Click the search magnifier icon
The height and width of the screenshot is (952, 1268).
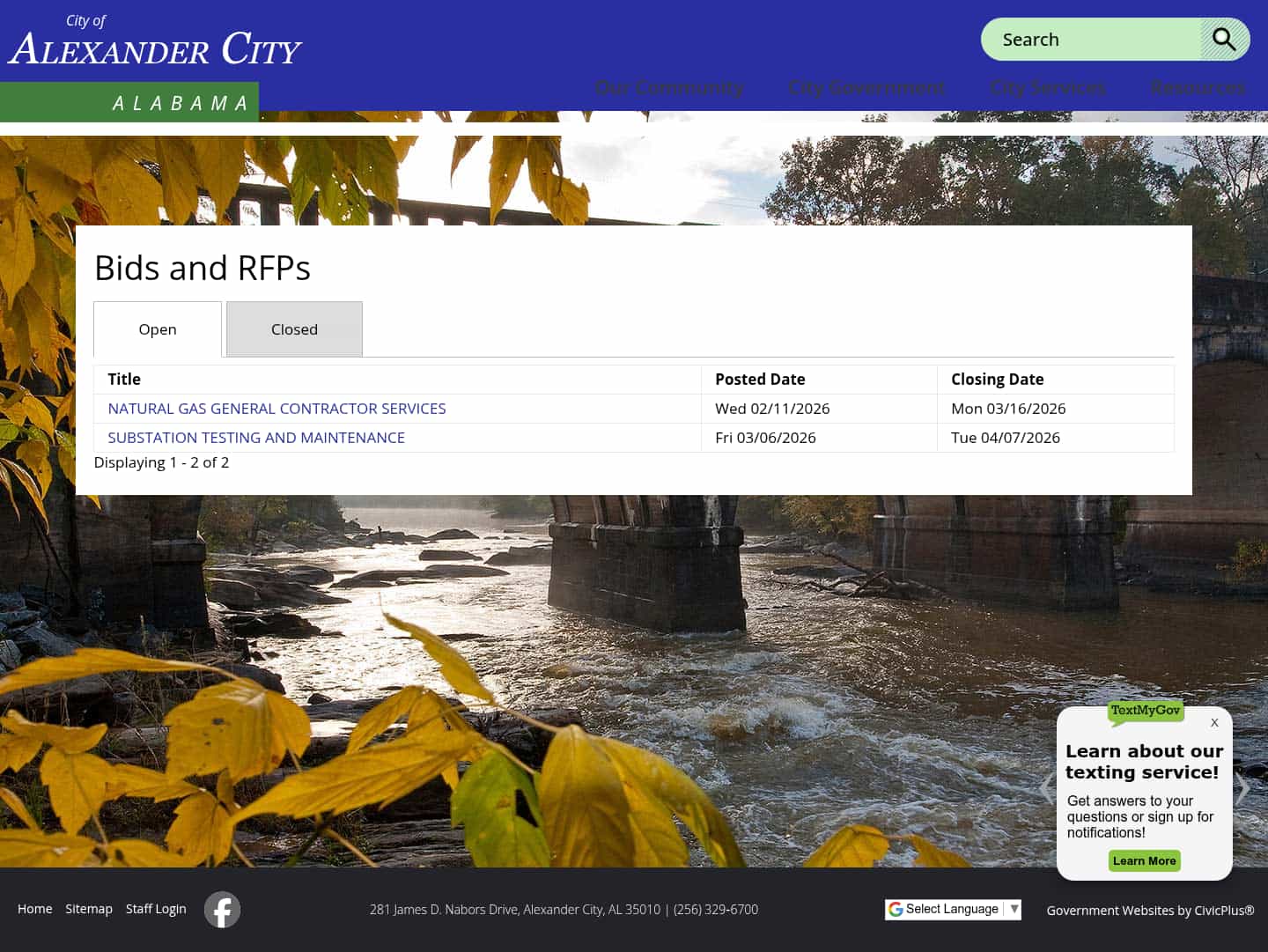point(1225,39)
